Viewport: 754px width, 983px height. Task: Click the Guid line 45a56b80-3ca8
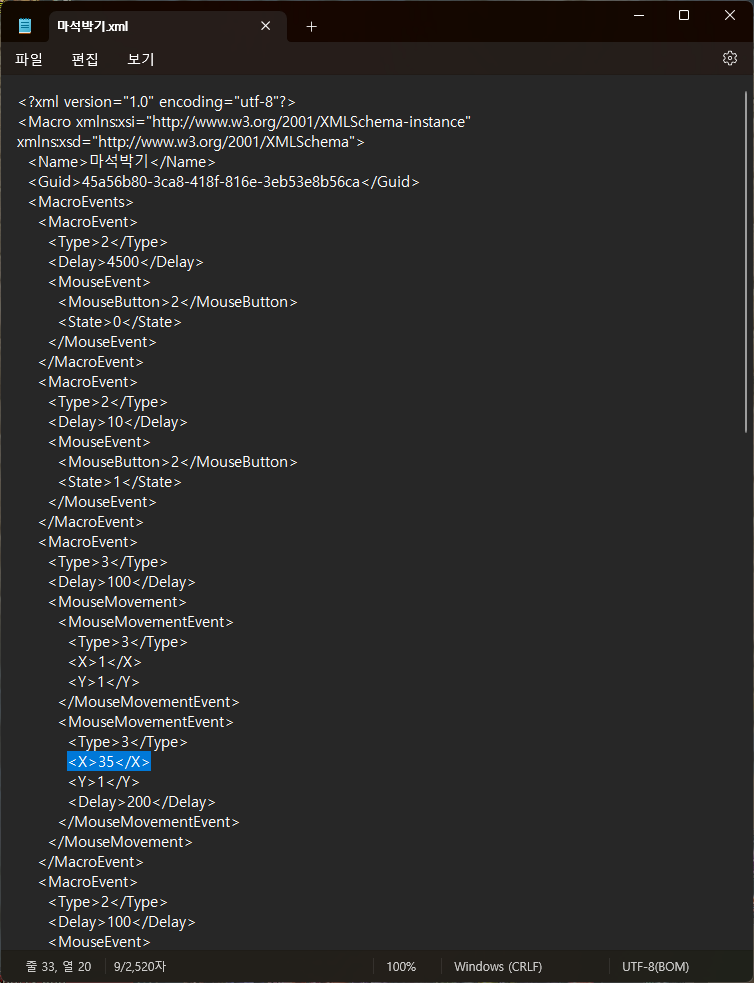pos(224,182)
